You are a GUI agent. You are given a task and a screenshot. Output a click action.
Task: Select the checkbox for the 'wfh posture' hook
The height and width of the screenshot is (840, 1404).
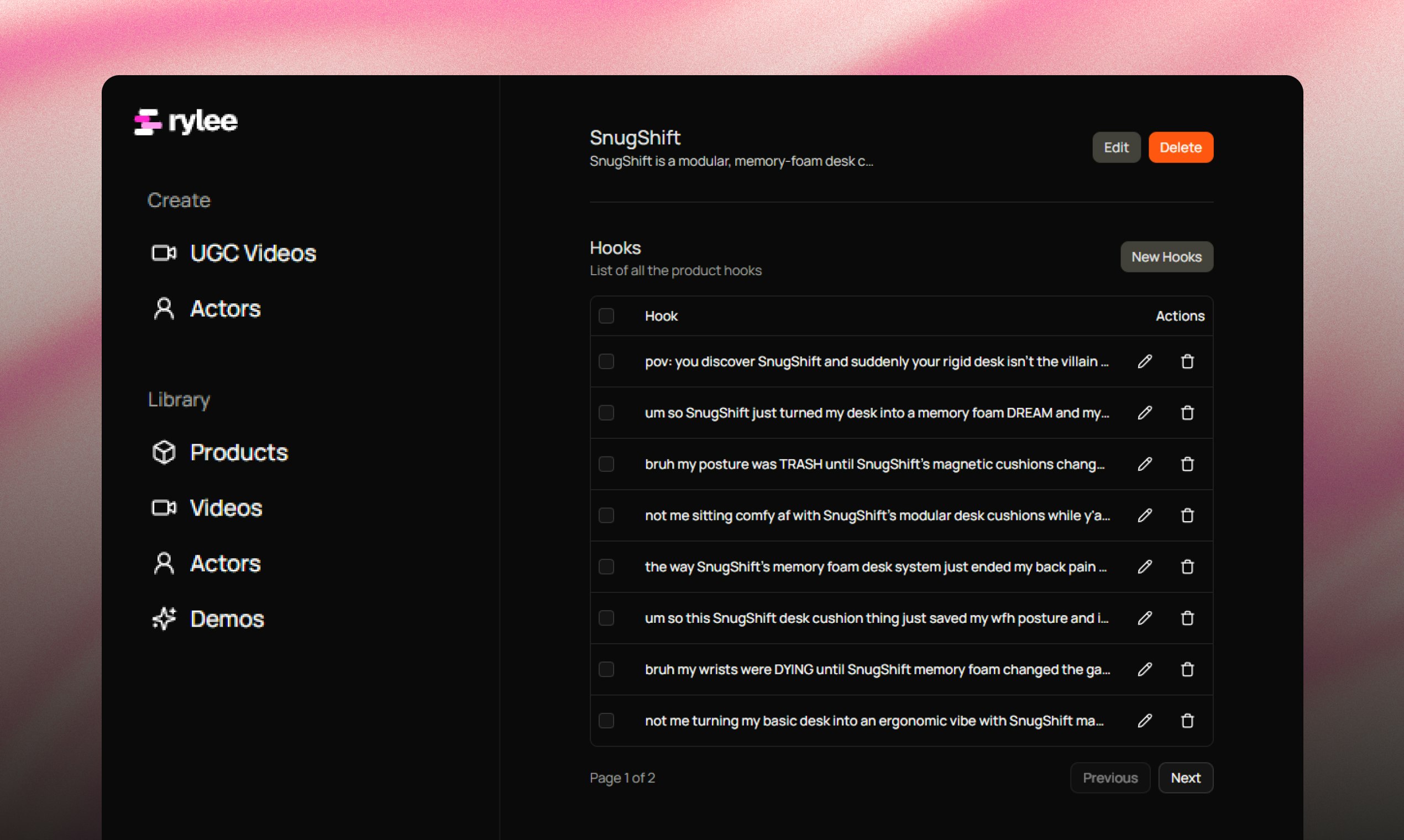pos(606,618)
